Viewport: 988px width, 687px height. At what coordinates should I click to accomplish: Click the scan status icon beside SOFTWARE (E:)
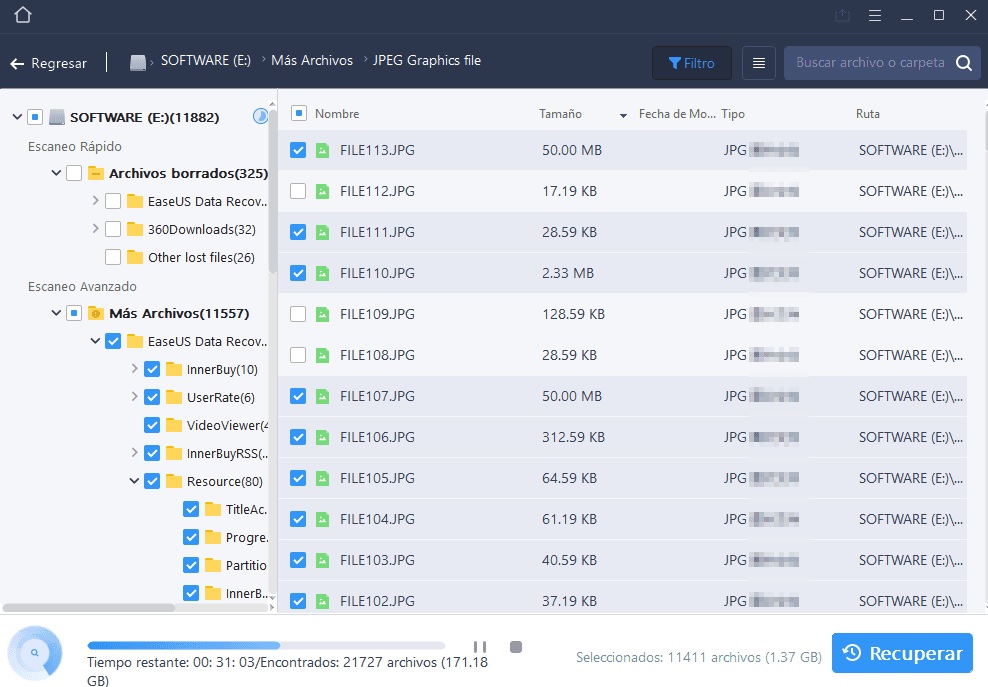(x=260, y=116)
